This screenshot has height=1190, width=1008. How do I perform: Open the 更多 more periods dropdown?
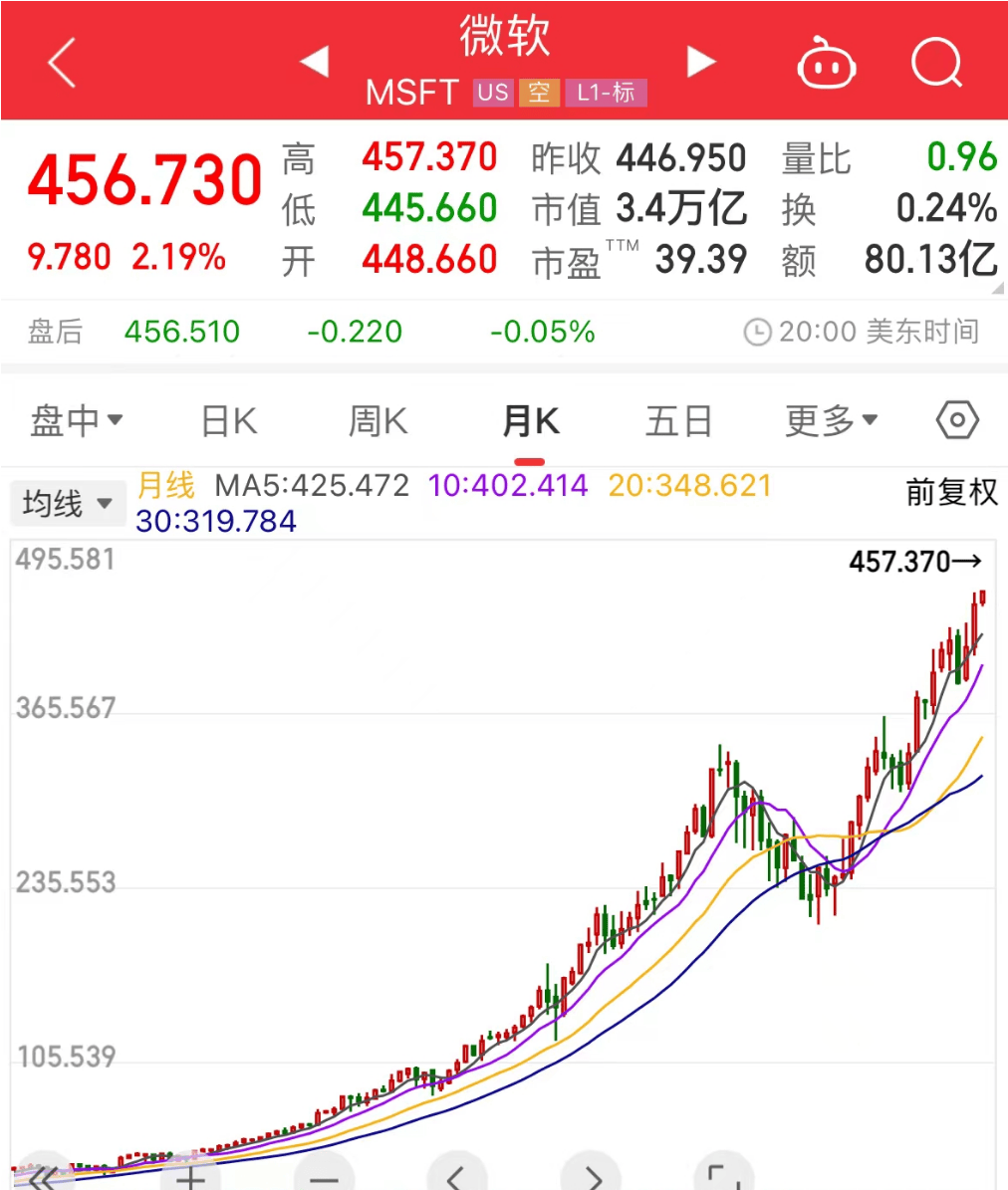pyautogui.click(x=831, y=420)
